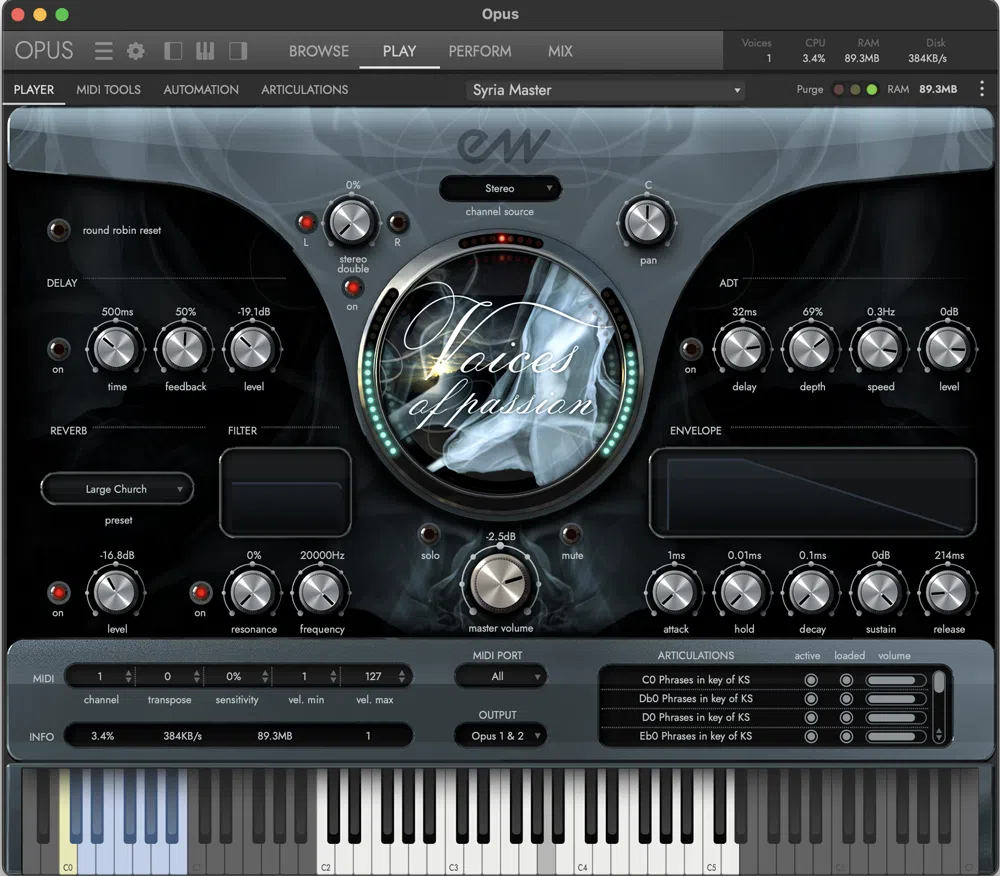Screen dimensions: 1000x876
Task: Click the master volume knob
Action: tap(501, 582)
